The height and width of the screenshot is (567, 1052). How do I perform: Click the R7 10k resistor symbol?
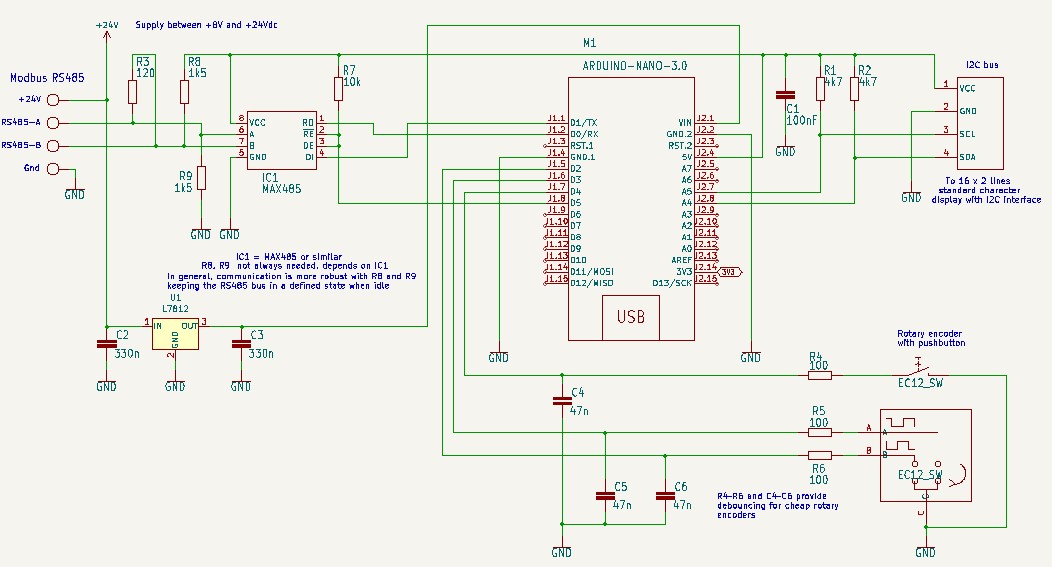(339, 89)
